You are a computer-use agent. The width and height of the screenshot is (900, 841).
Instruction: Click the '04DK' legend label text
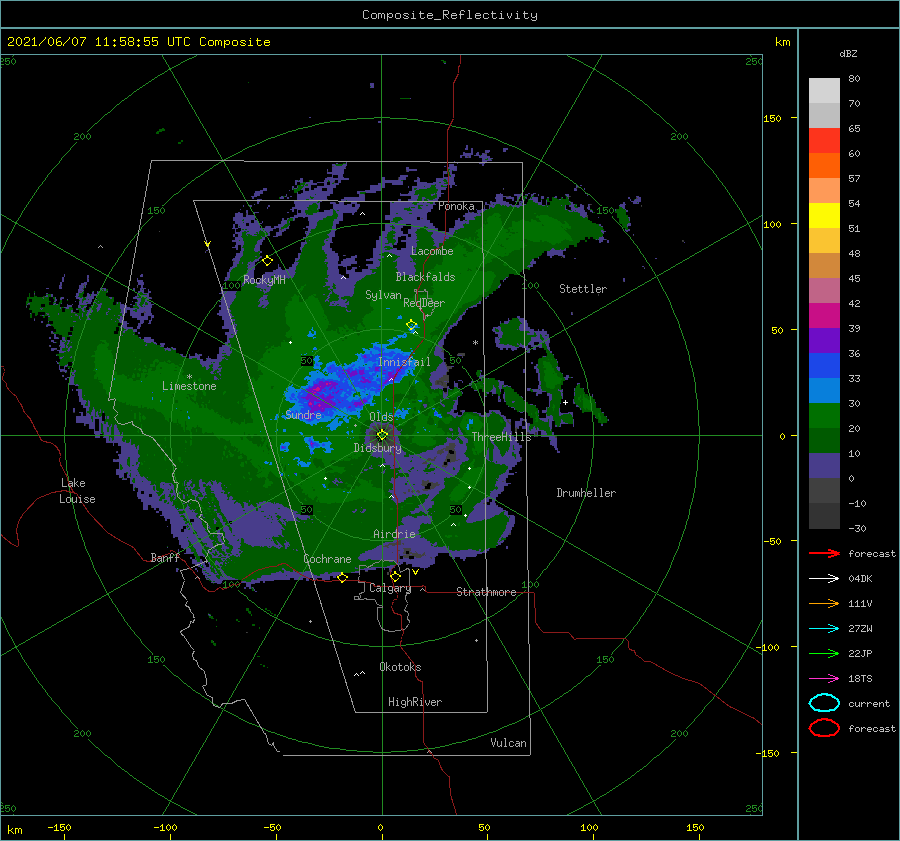coord(860,579)
